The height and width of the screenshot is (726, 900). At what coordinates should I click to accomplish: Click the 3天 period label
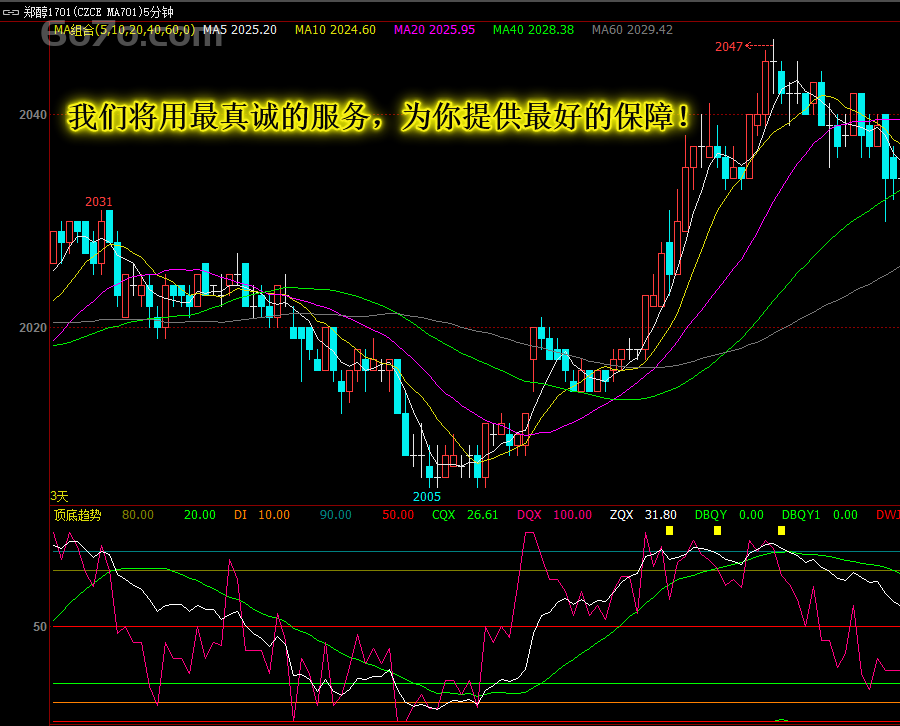[x=59, y=496]
